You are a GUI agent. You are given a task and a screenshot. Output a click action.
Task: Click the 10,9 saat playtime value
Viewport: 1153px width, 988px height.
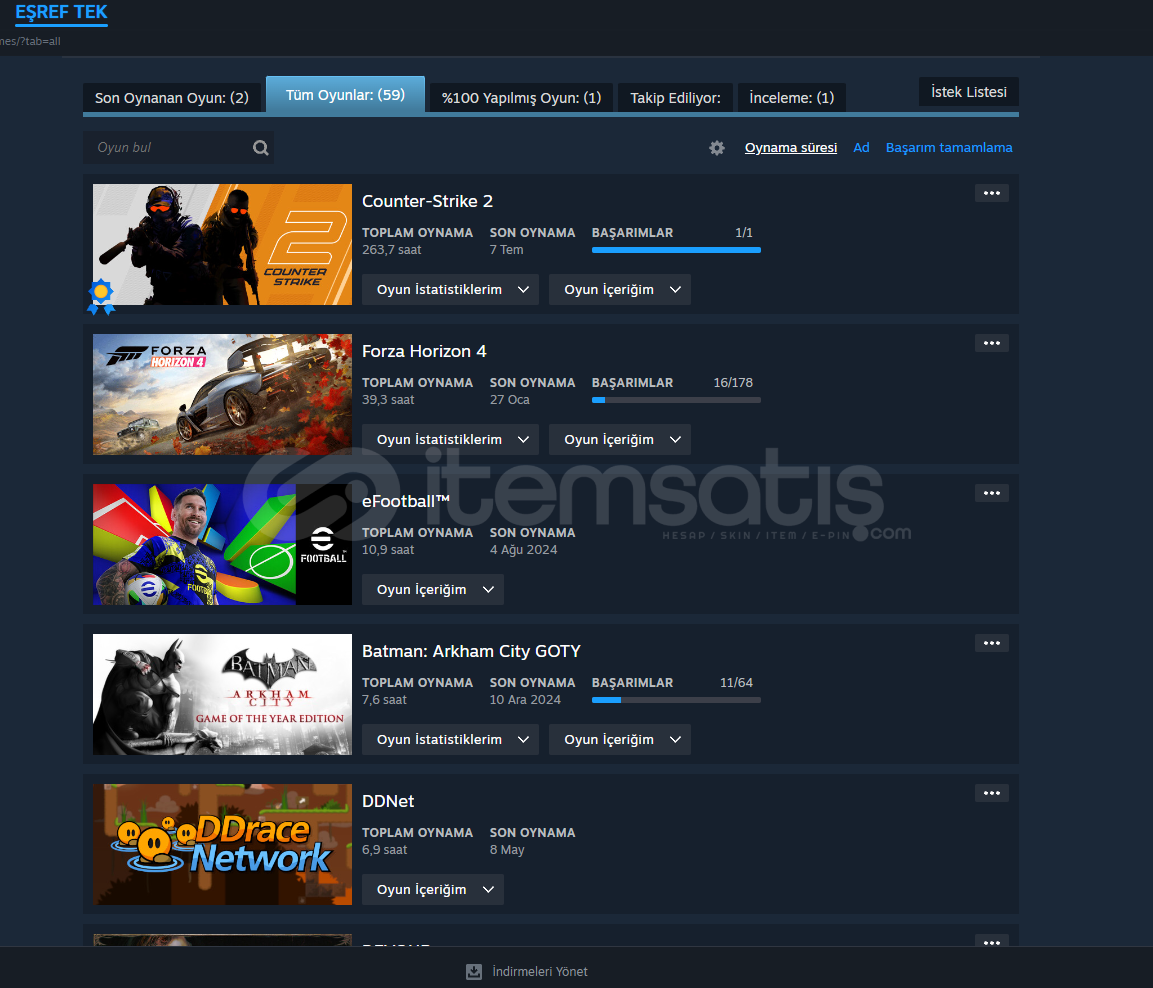pyautogui.click(x=388, y=550)
